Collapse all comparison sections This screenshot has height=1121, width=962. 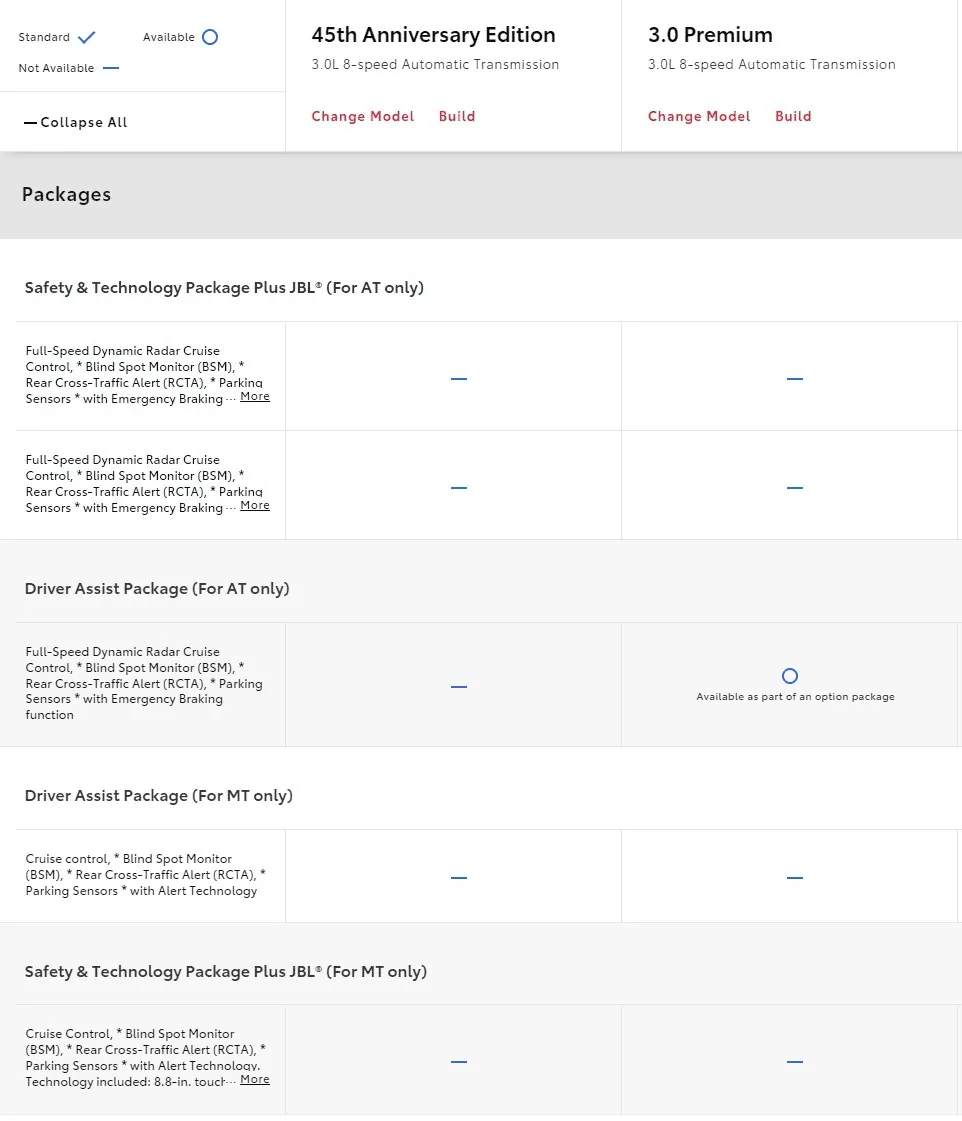pos(76,122)
